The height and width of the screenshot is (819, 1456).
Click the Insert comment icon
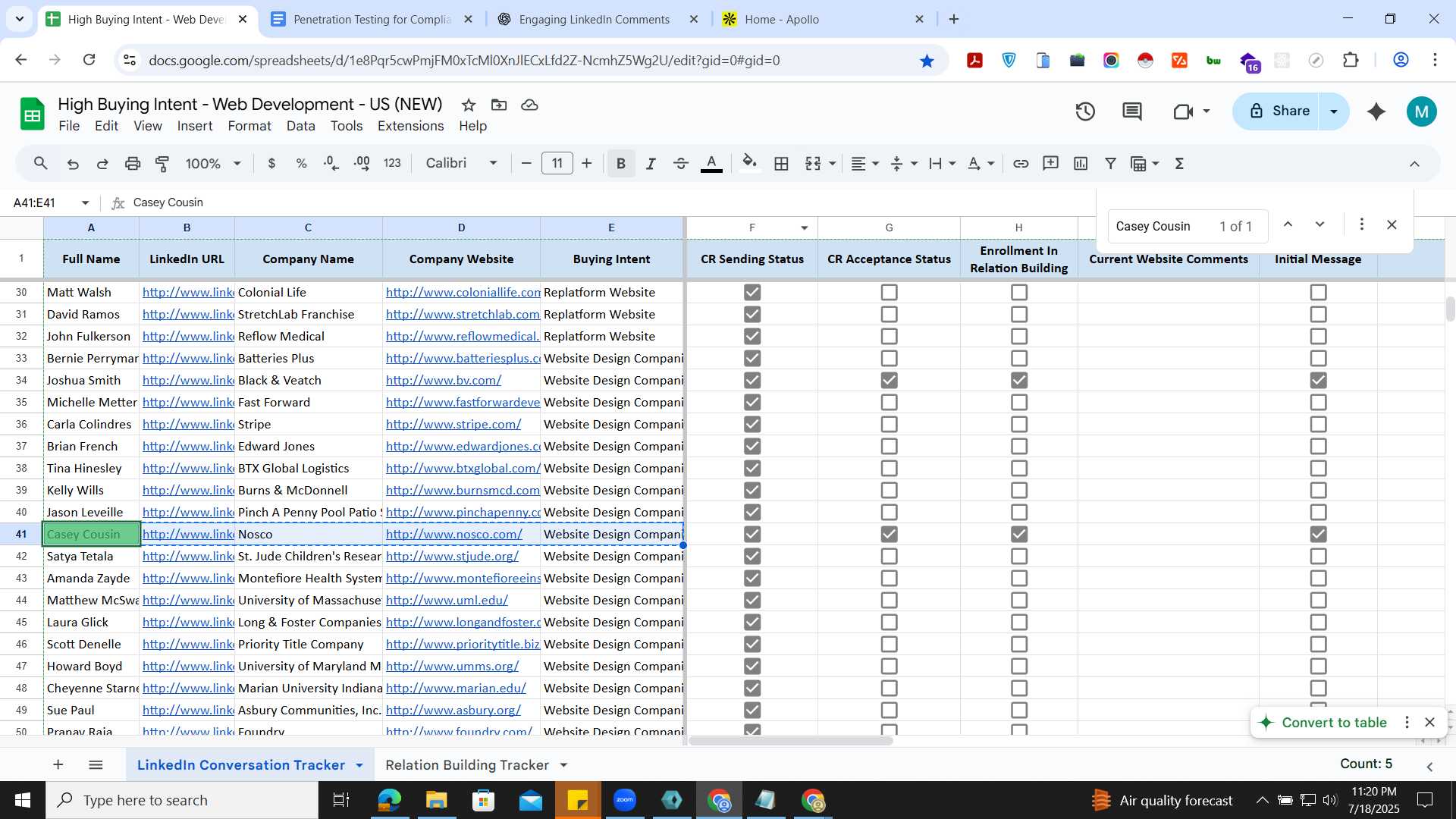pyautogui.click(x=1050, y=163)
